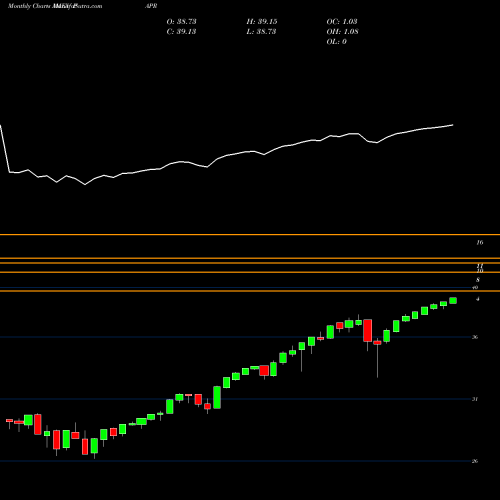Click the 4 label on the right axis

coord(478,299)
